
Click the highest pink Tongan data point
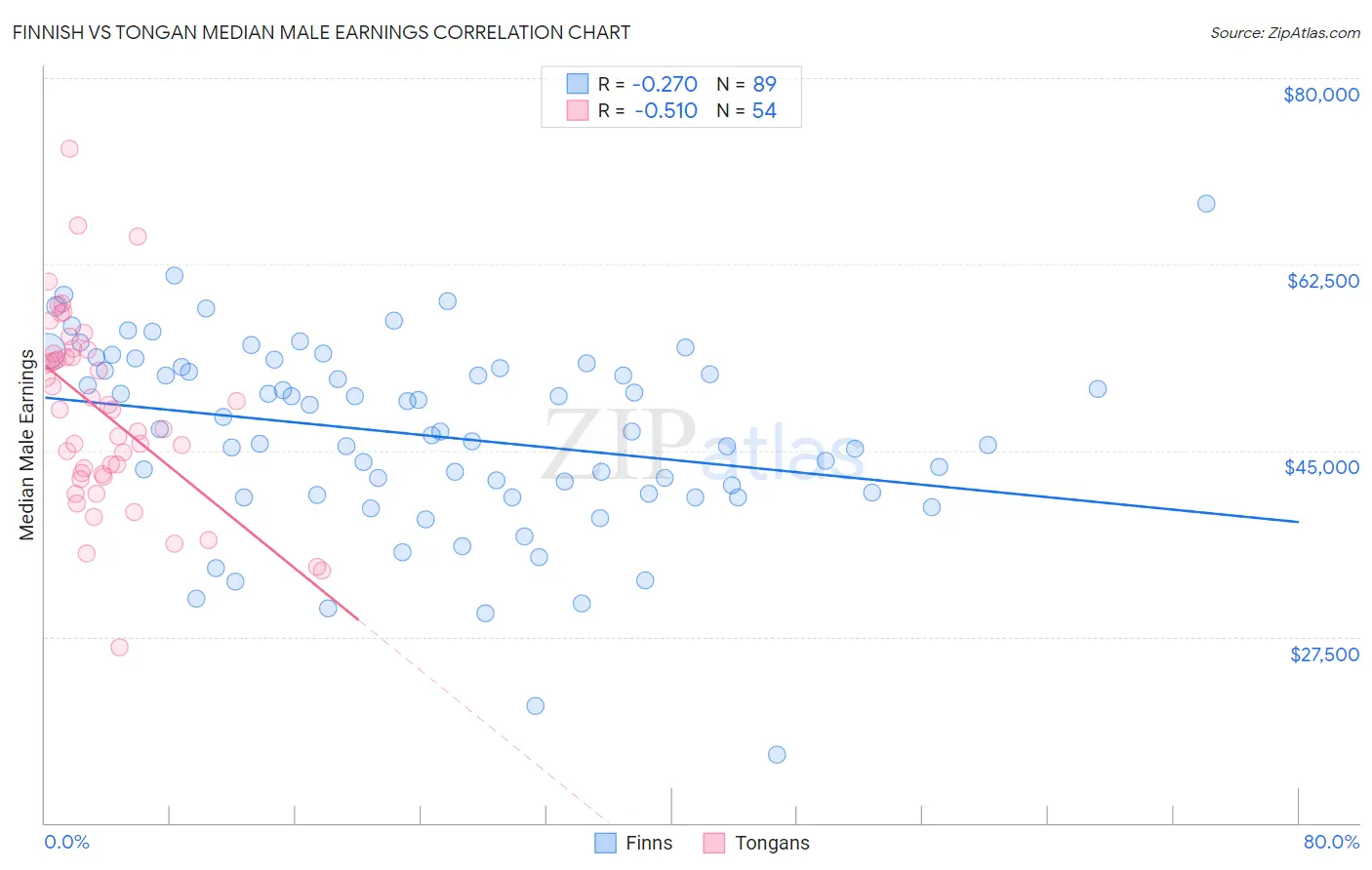(69, 148)
